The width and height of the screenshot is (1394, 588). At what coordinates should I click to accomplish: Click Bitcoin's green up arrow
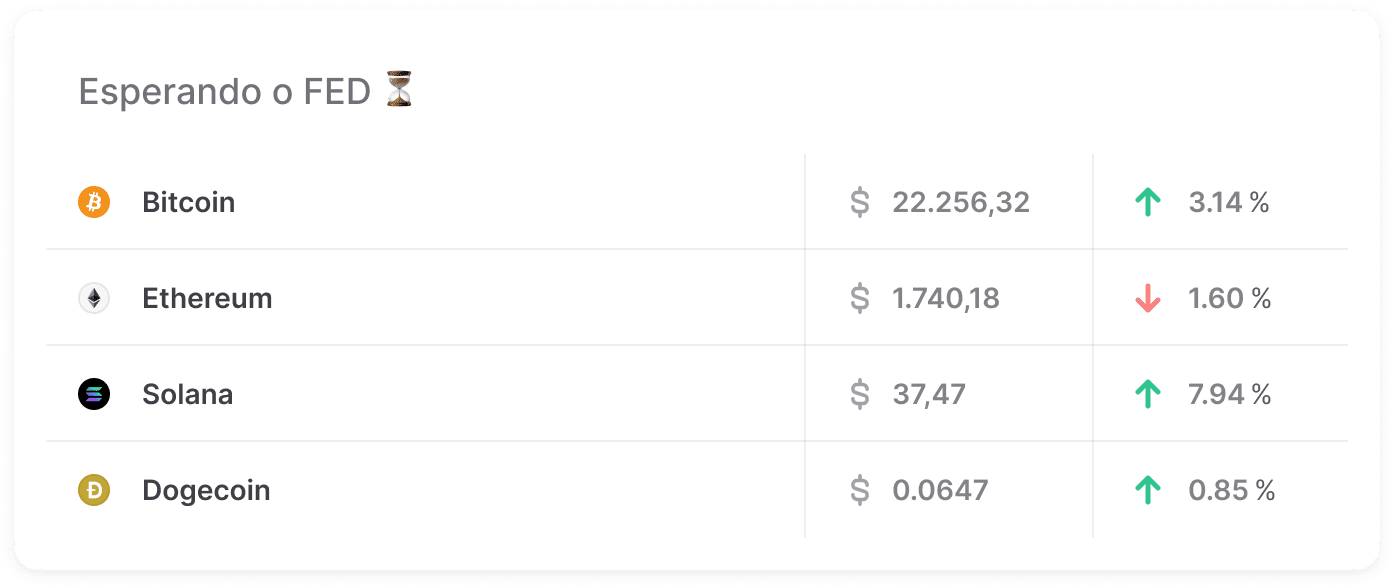(1148, 203)
